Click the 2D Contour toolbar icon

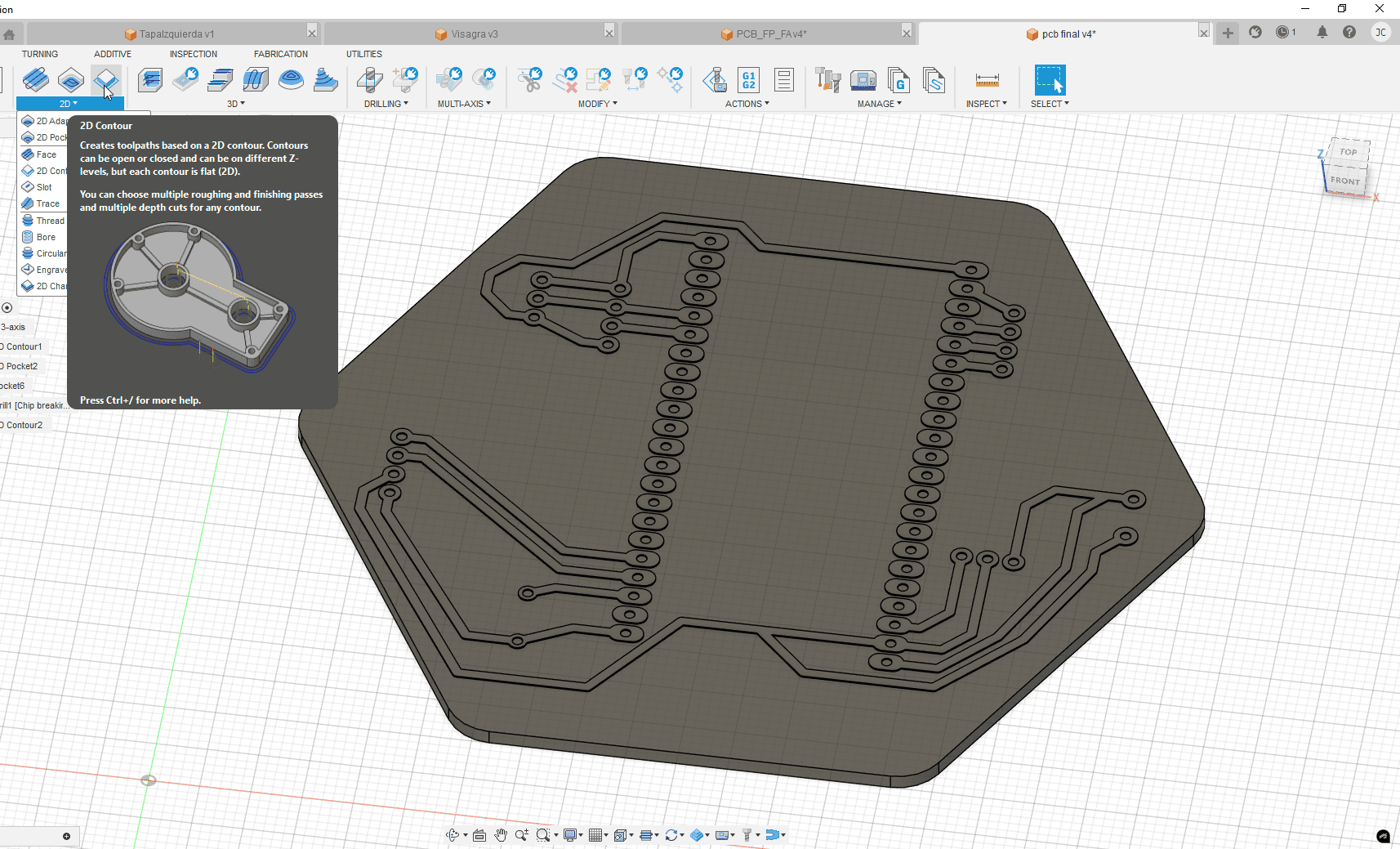(106, 80)
